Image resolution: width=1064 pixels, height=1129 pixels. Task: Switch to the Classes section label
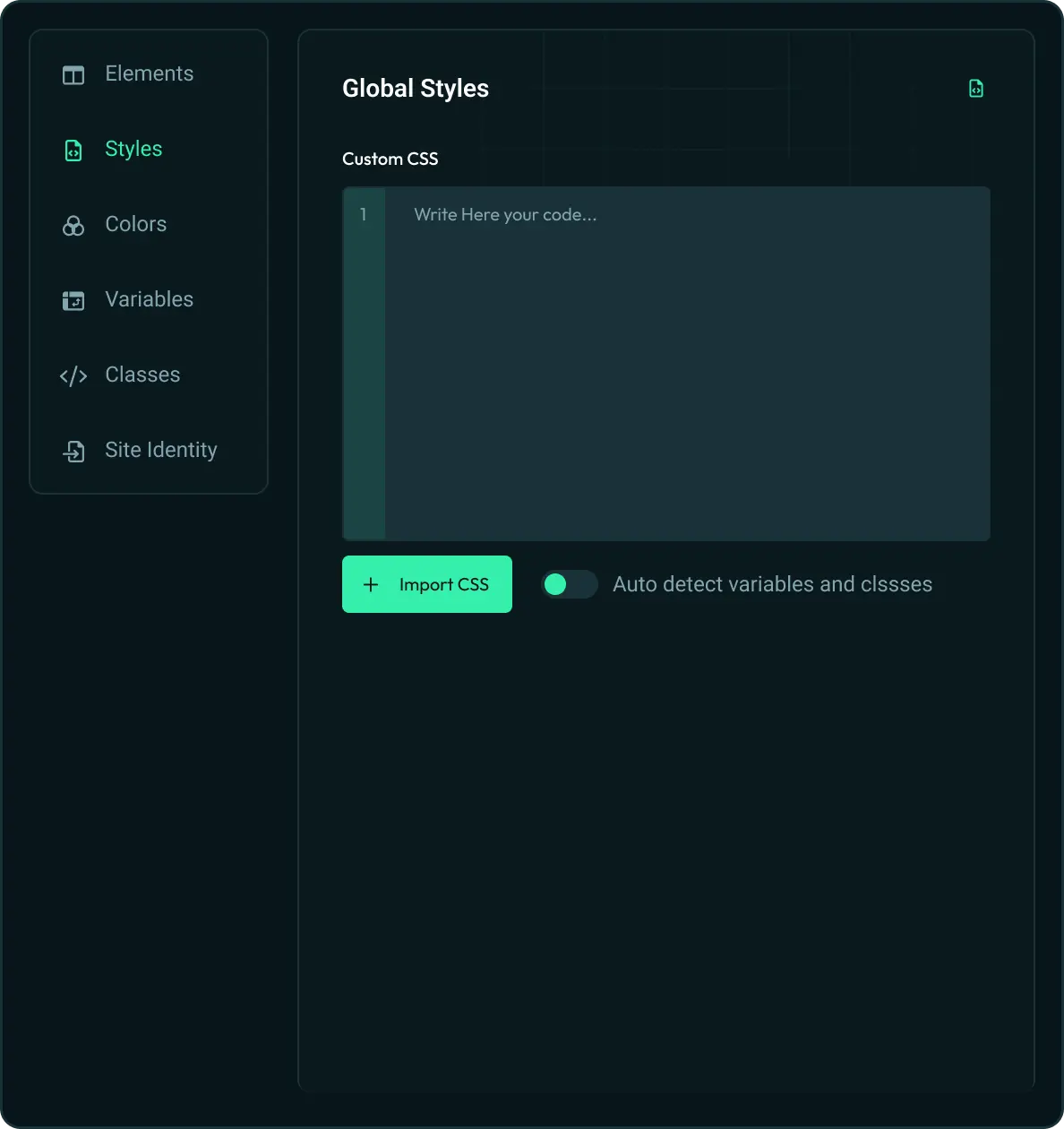(142, 375)
